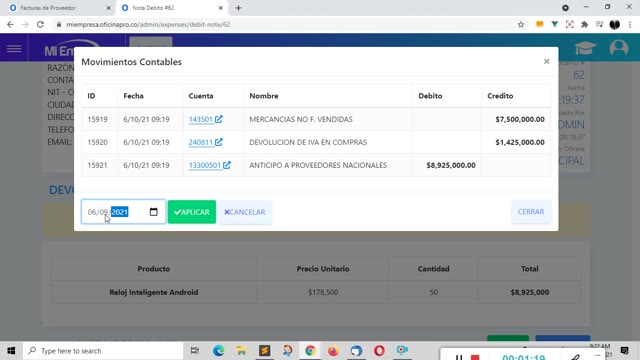Open Opera browser from the taskbar
Image resolution: width=640 pixels, height=360 pixels.
379,351
